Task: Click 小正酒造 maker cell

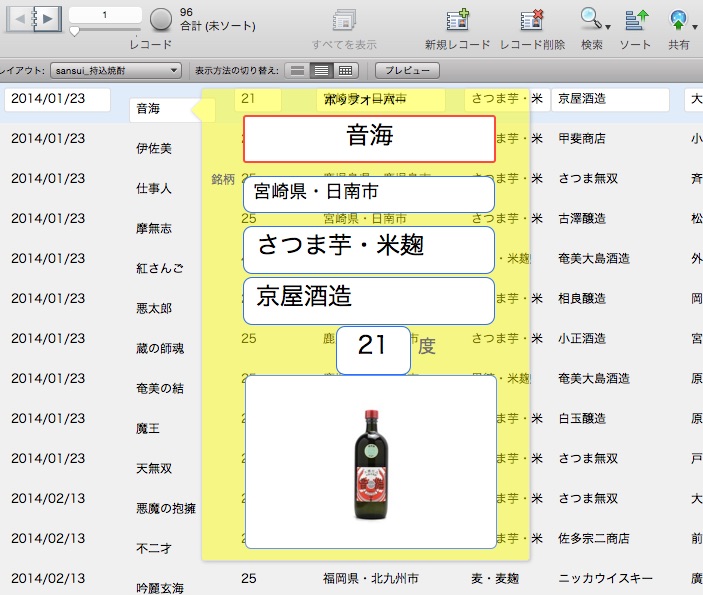Action: pyautogui.click(x=581, y=338)
